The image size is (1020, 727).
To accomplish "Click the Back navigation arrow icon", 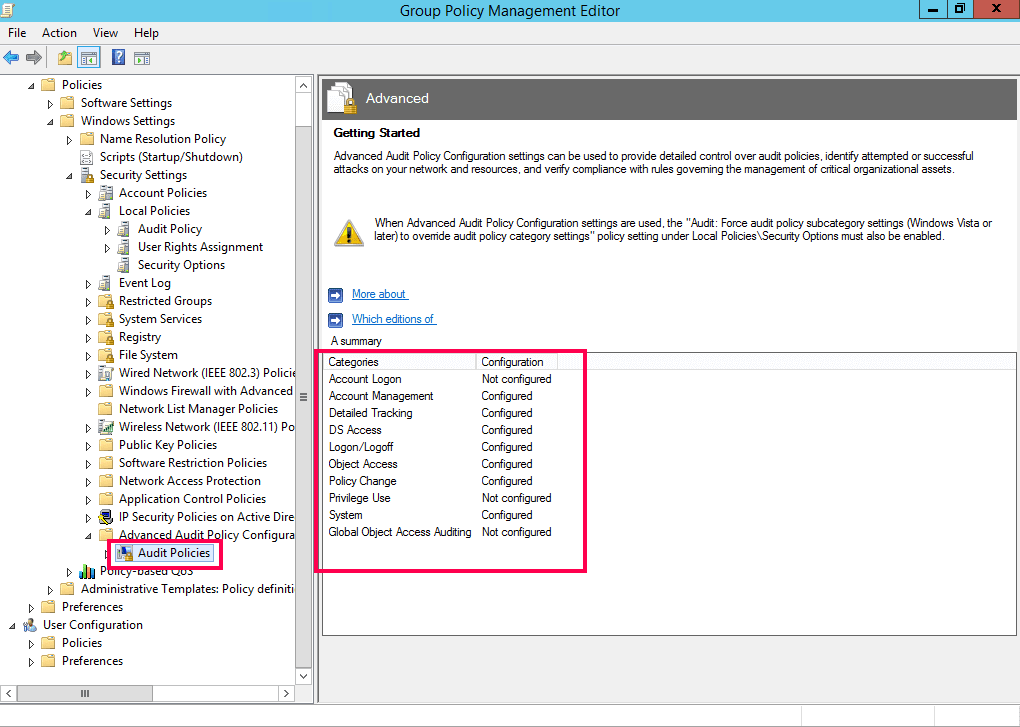I will tap(12, 57).
